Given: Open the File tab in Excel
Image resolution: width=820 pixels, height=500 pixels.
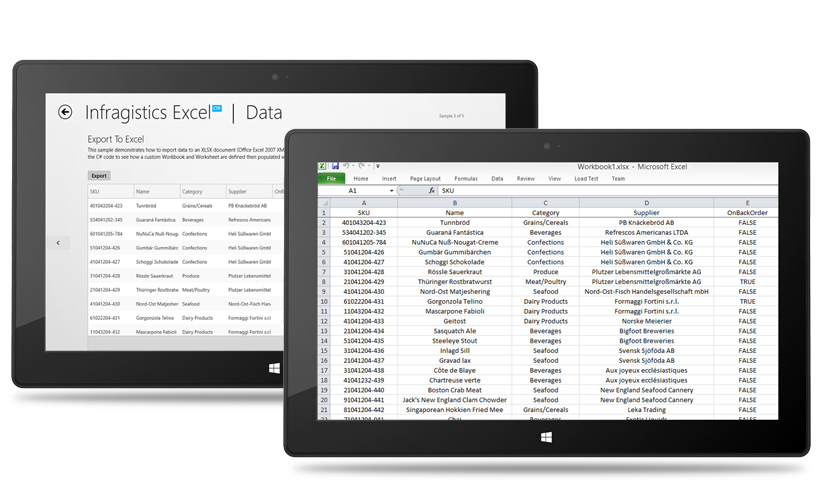Looking at the screenshot, I should click(332, 178).
